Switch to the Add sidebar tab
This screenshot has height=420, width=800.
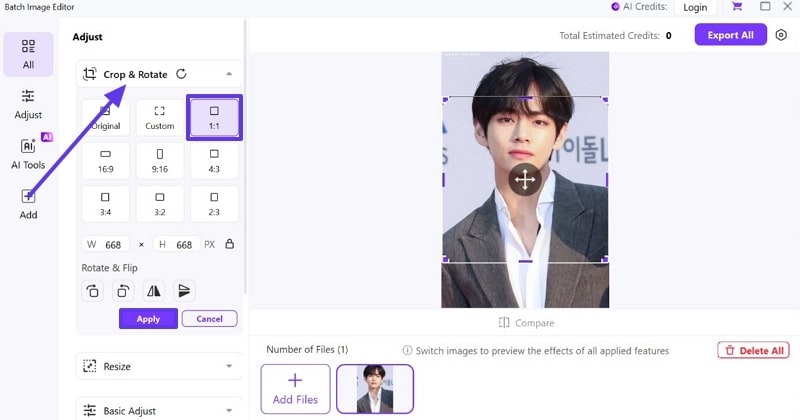coord(28,204)
